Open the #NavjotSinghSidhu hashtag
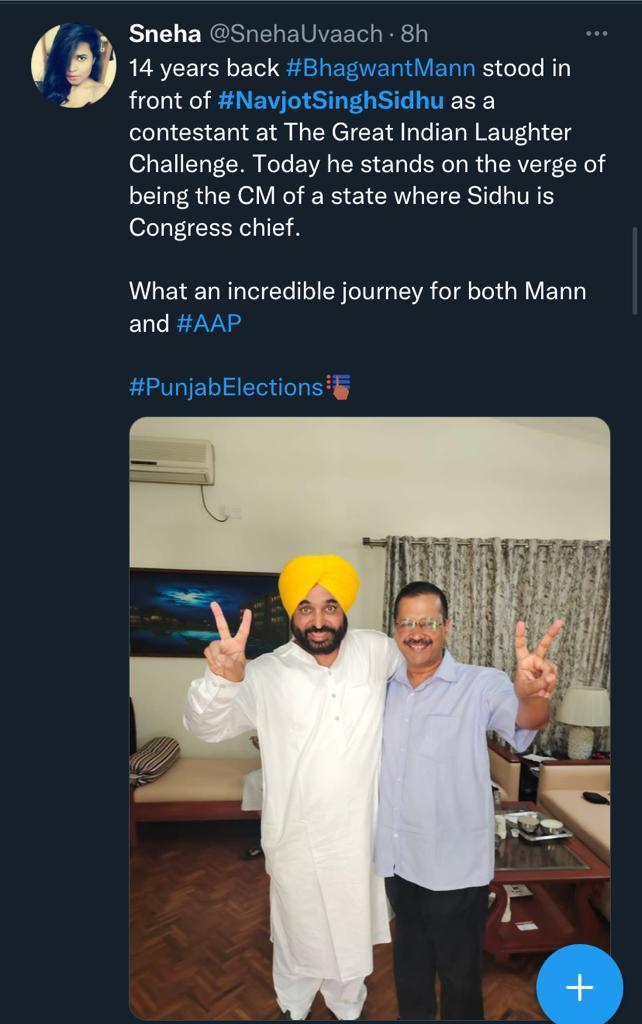The image size is (642, 1024). pyautogui.click(x=331, y=100)
